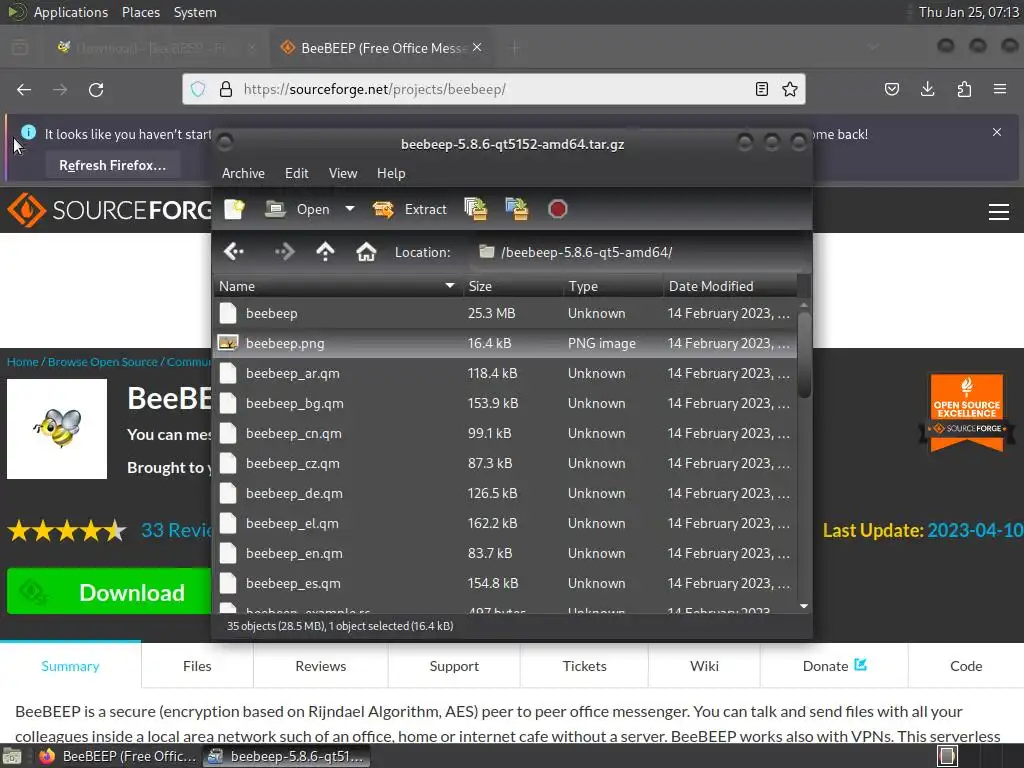Expand the Open recent dropdown arrow
Image resolution: width=1024 pixels, height=768 pixels.
click(x=350, y=209)
